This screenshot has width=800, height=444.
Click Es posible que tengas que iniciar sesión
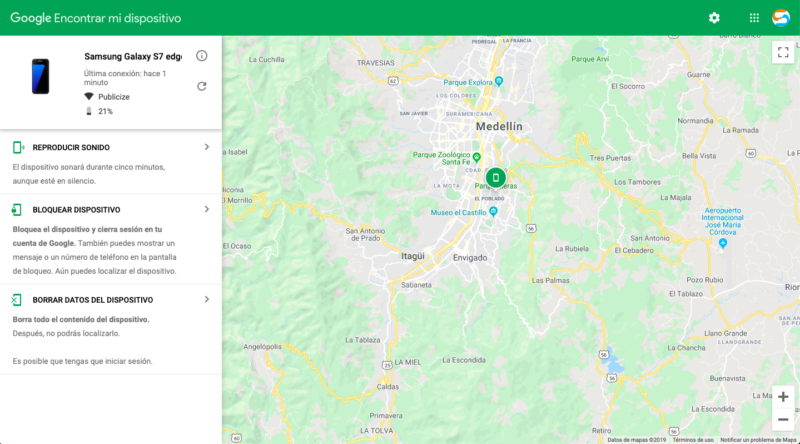click(x=83, y=361)
